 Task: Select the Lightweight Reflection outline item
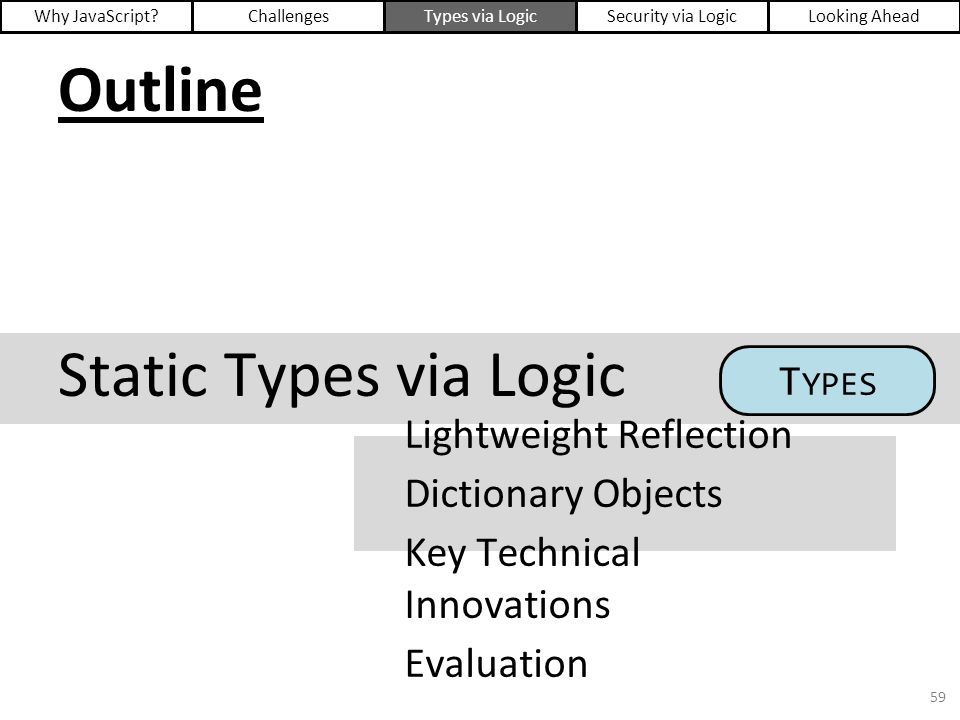pos(598,435)
